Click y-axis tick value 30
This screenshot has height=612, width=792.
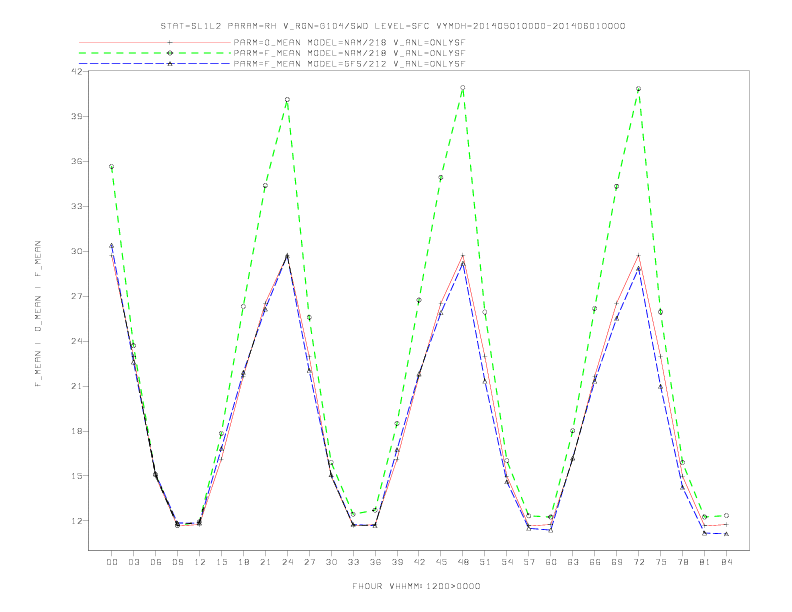[x=77, y=251]
